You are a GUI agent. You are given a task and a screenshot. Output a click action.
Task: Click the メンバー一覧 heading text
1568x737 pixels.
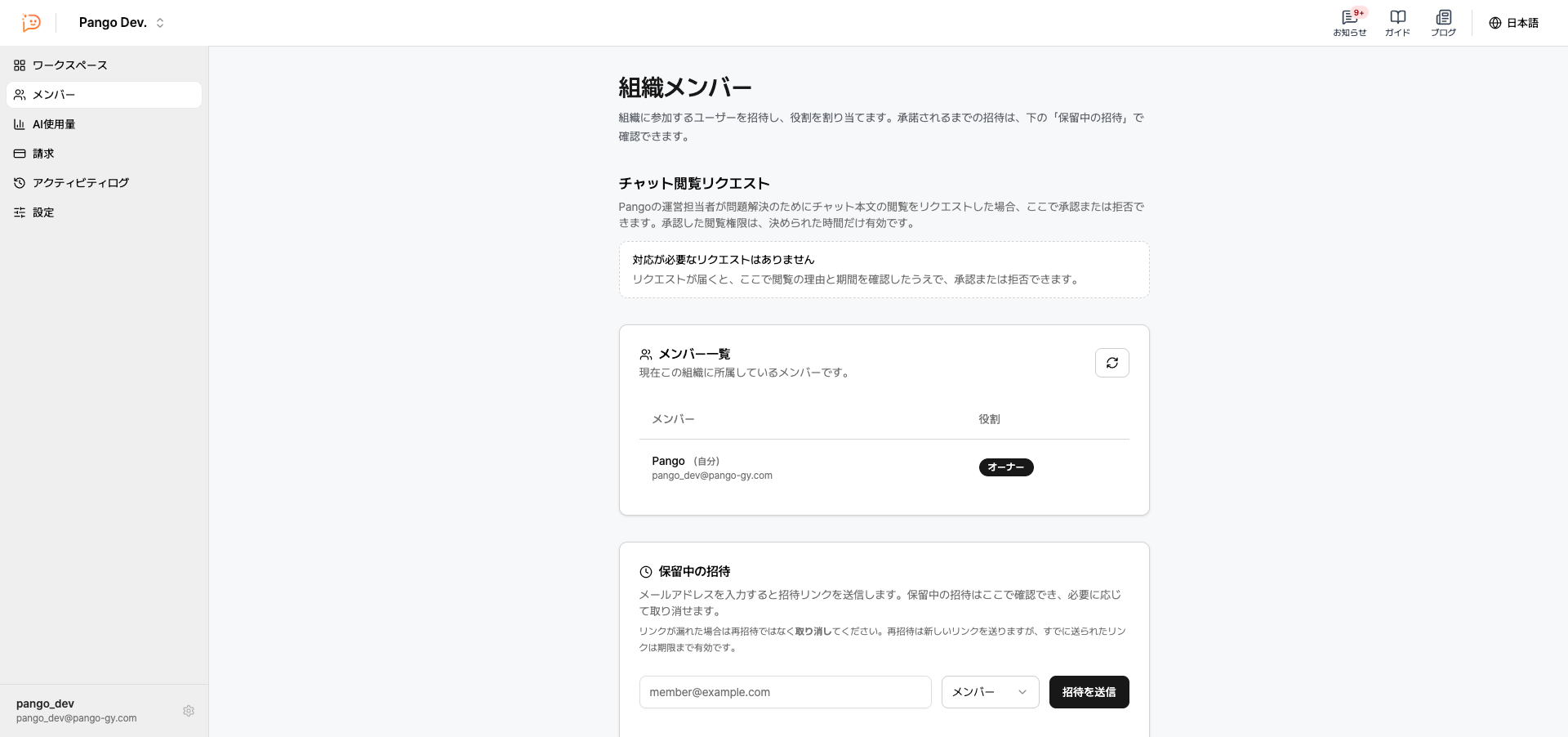tap(694, 354)
